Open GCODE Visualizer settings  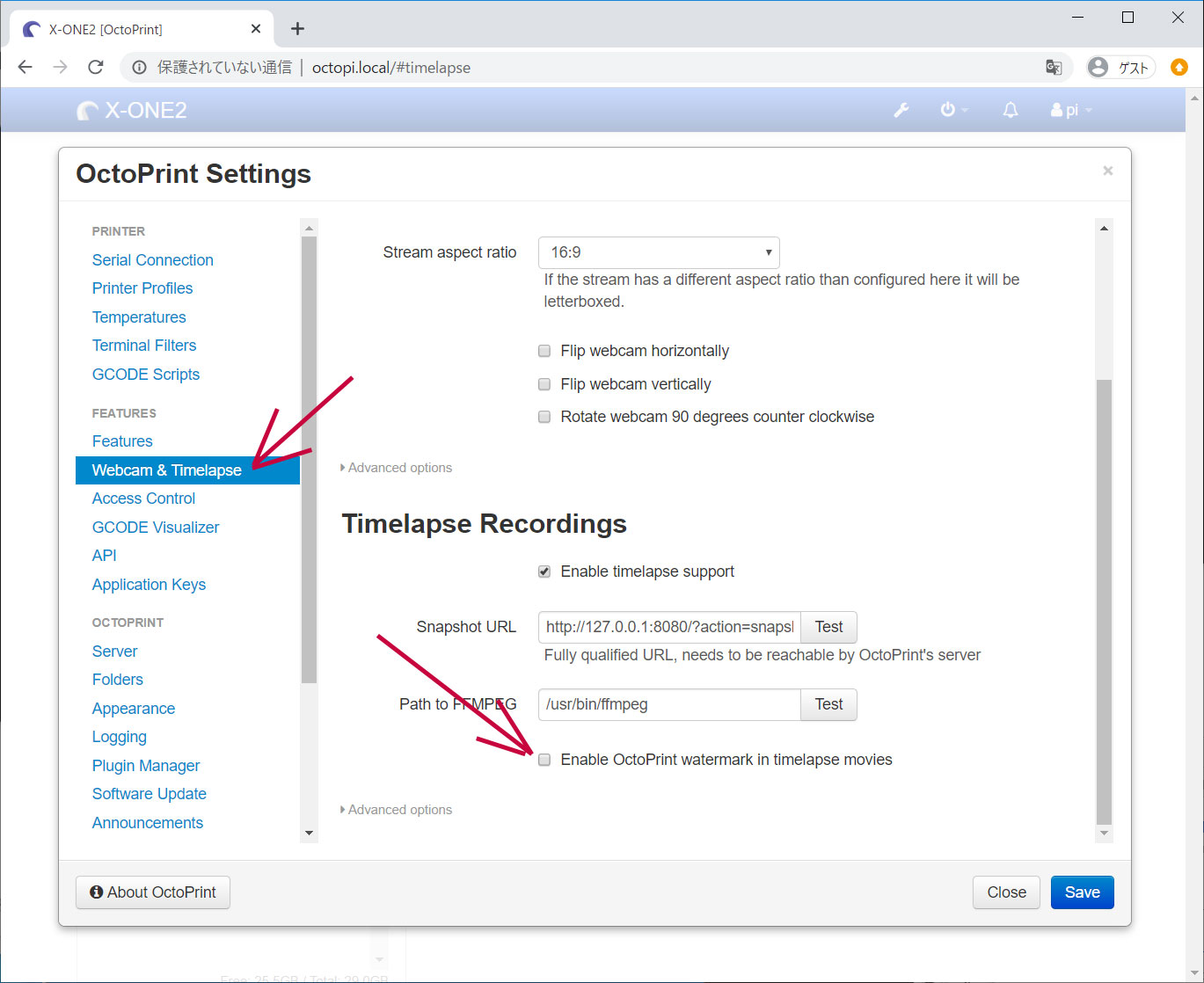(x=156, y=528)
